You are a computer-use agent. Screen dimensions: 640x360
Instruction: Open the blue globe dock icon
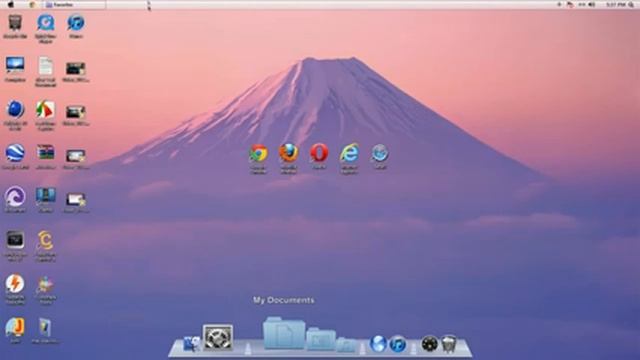coord(378,343)
